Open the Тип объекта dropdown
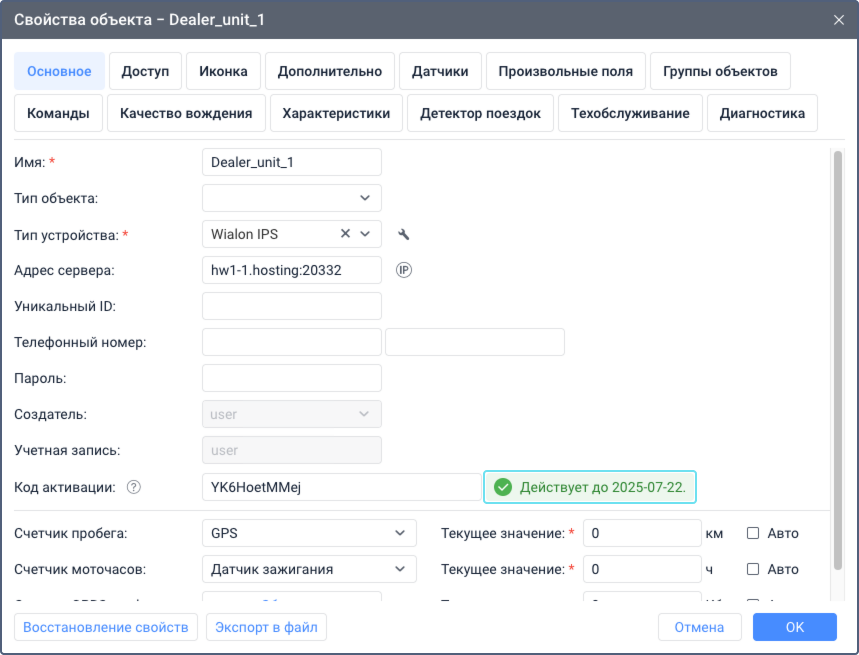 pos(292,198)
